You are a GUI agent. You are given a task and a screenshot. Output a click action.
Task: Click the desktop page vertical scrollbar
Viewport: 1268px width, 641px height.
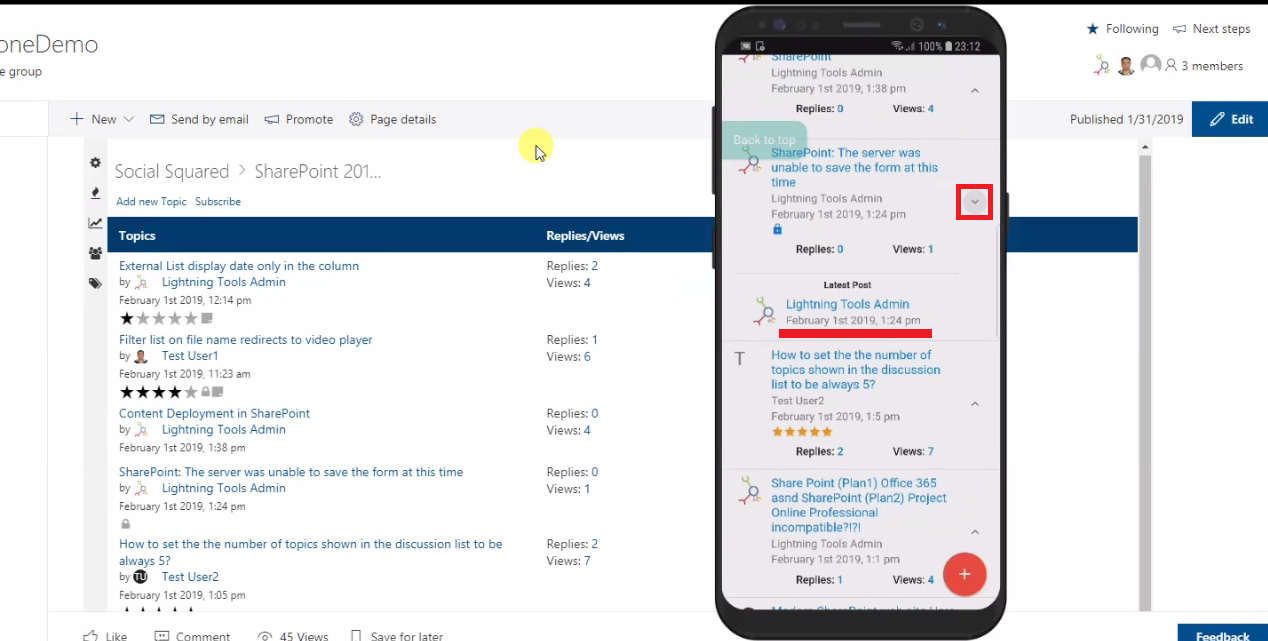1145,380
